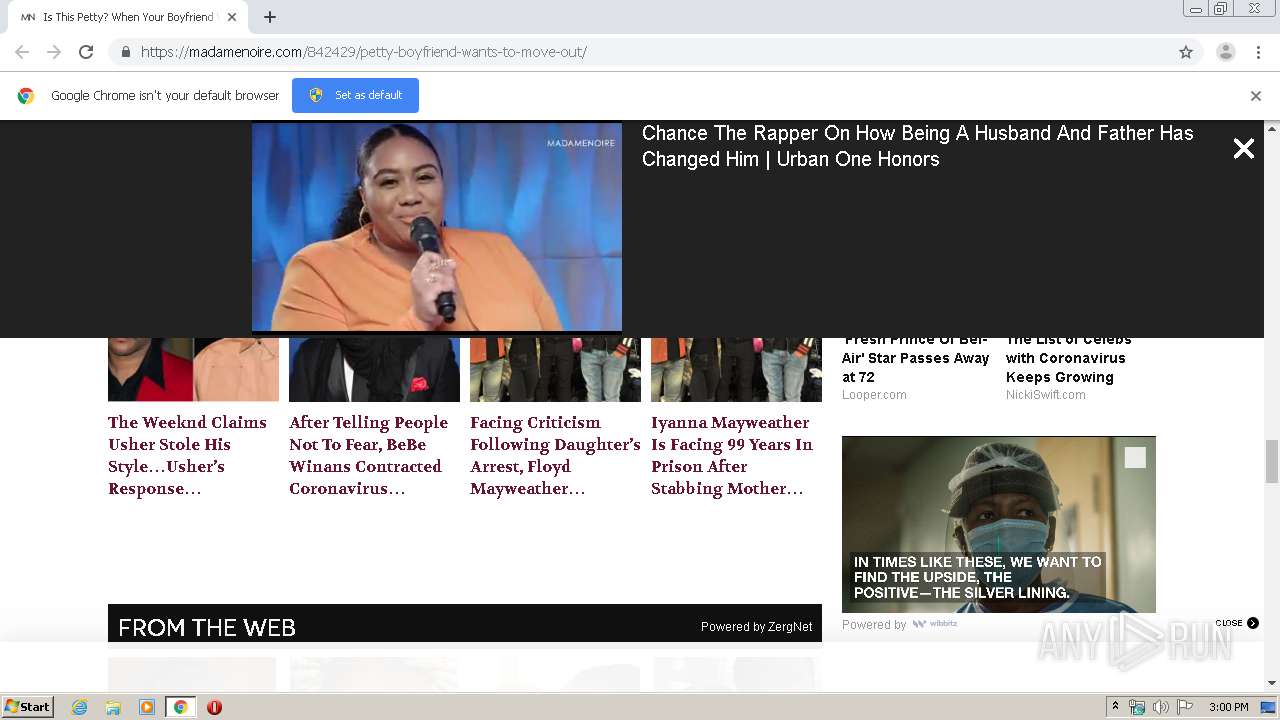
Task: Open the Chrome profile avatar menu
Action: coord(1226,52)
